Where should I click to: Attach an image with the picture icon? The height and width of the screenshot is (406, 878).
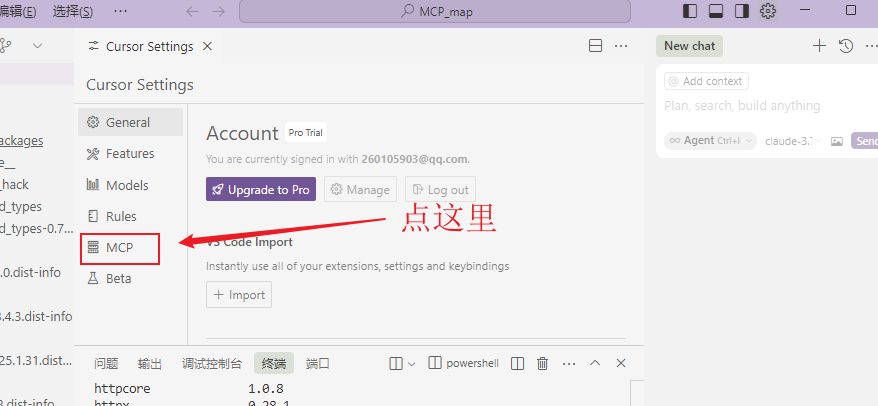(x=837, y=141)
